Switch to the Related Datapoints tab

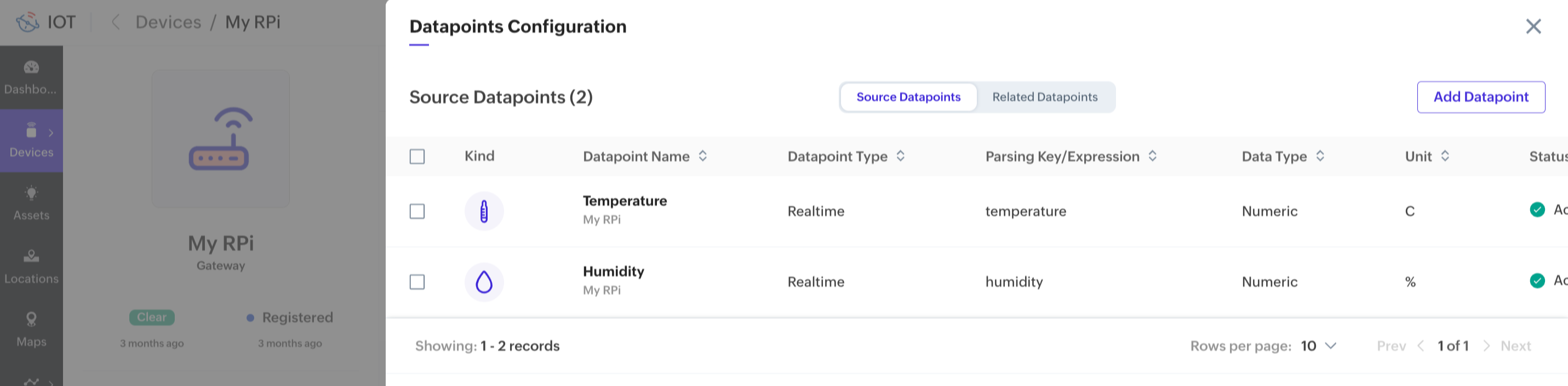pyautogui.click(x=1045, y=97)
